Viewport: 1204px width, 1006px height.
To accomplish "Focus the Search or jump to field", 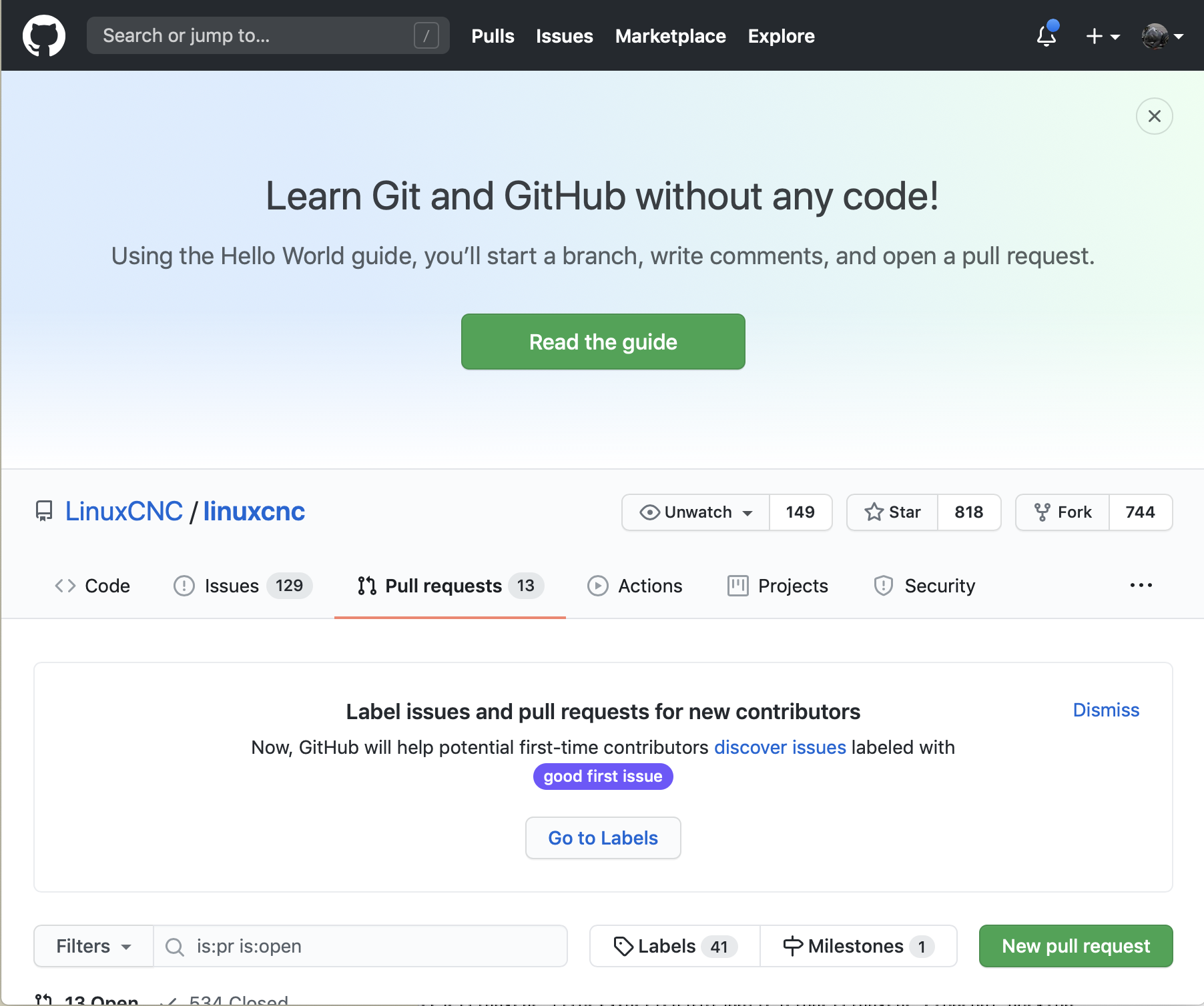I will [268, 35].
